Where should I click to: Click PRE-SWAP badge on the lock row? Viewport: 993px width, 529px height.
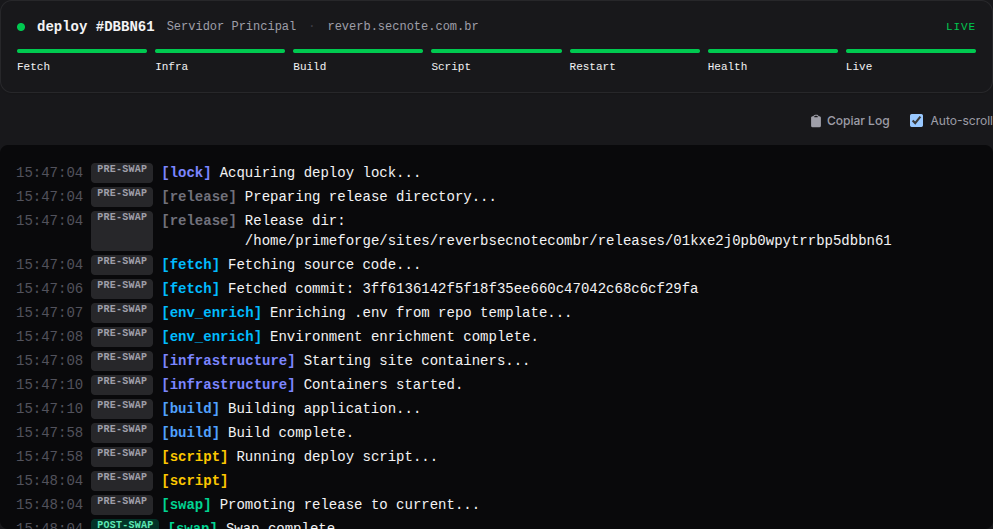(122, 173)
